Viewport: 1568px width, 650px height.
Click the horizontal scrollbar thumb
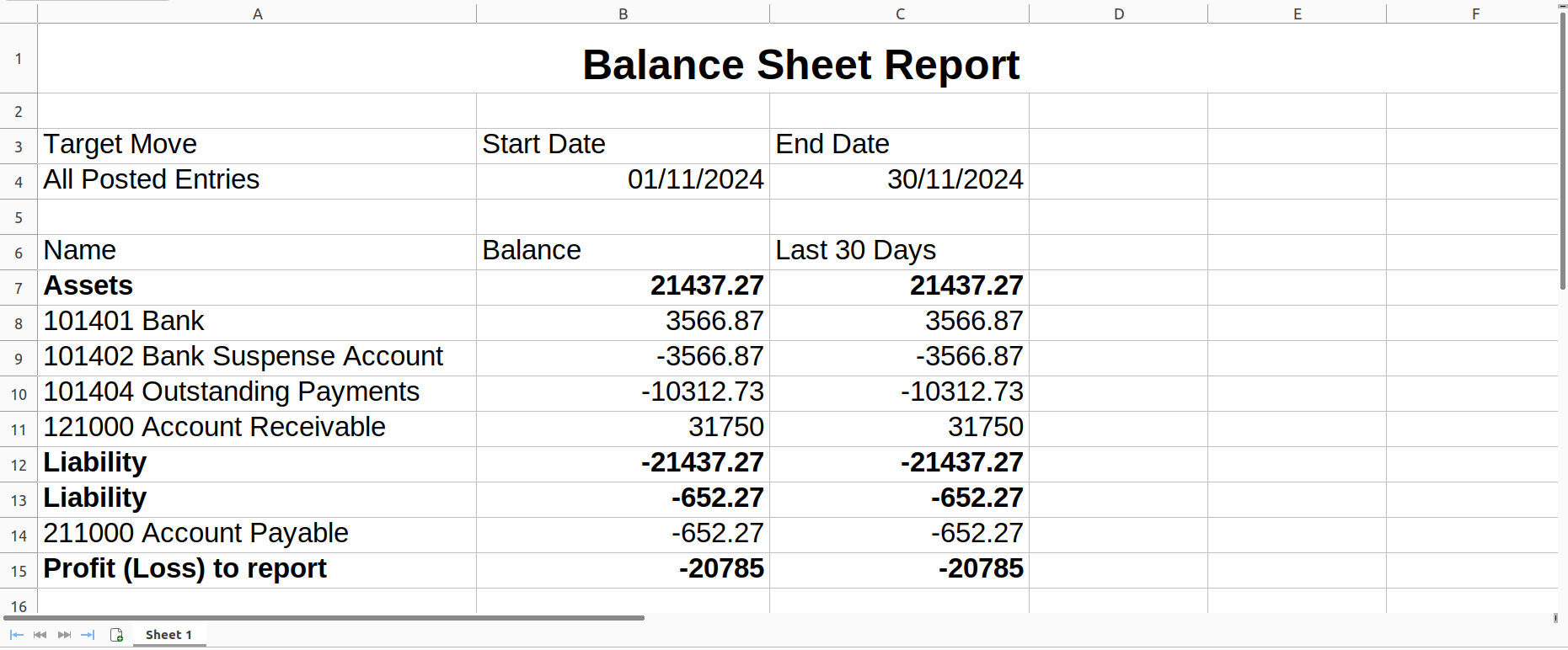(324, 618)
